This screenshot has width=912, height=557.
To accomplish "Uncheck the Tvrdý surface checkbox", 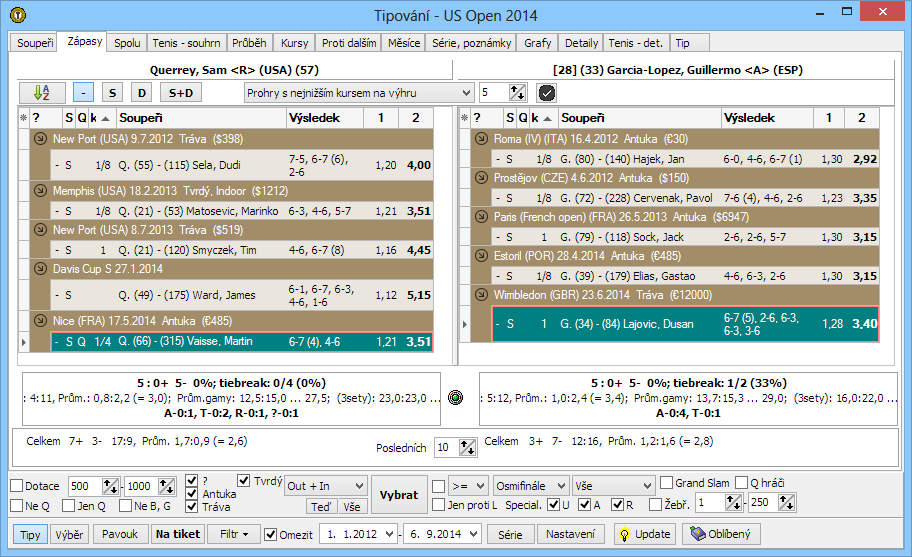I will [x=244, y=481].
